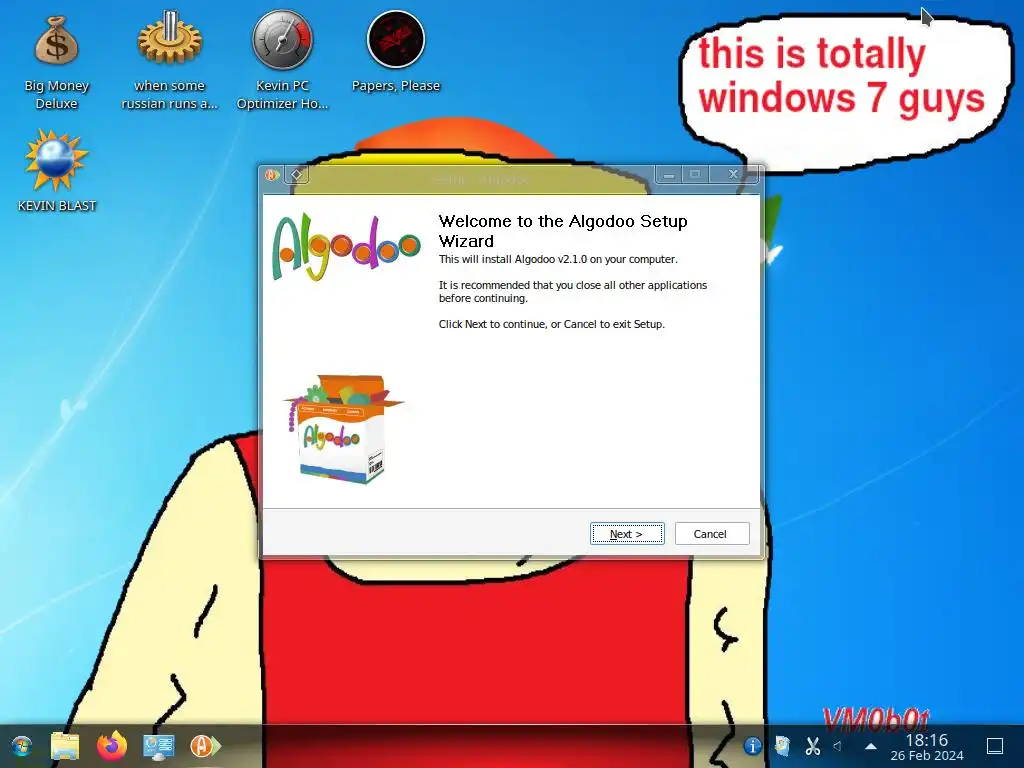The height and width of the screenshot is (768, 1024).
Task: Launch Firefox from the taskbar
Action: (x=112, y=746)
